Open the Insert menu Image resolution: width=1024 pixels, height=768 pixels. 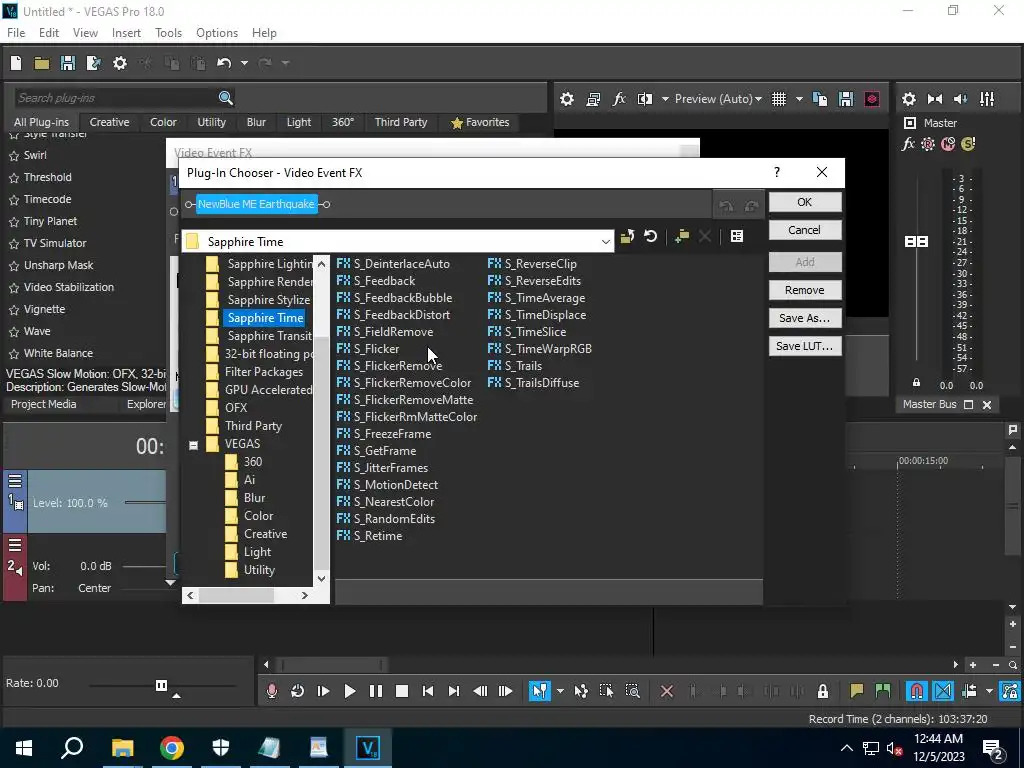click(126, 33)
